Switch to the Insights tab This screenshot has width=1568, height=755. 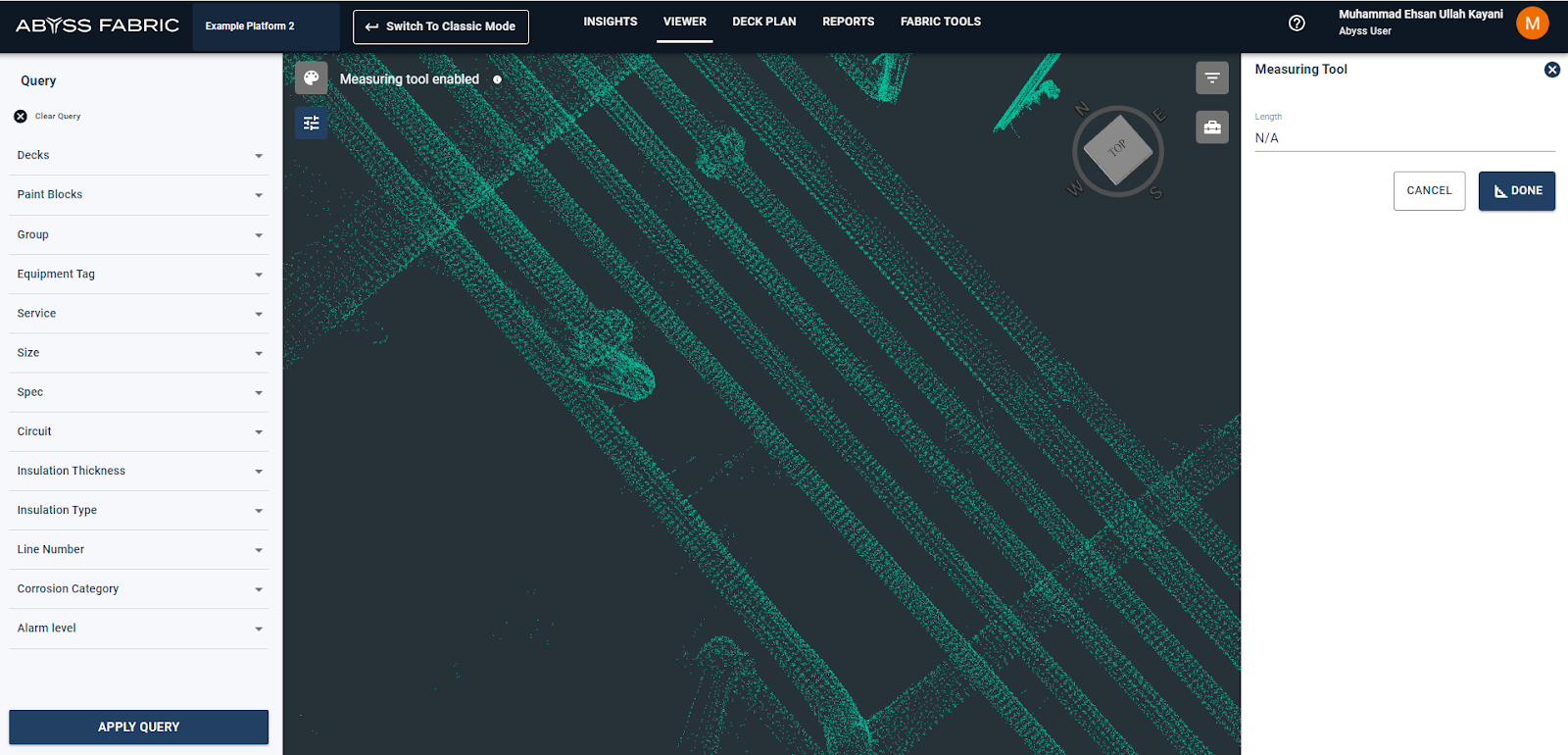click(x=610, y=22)
